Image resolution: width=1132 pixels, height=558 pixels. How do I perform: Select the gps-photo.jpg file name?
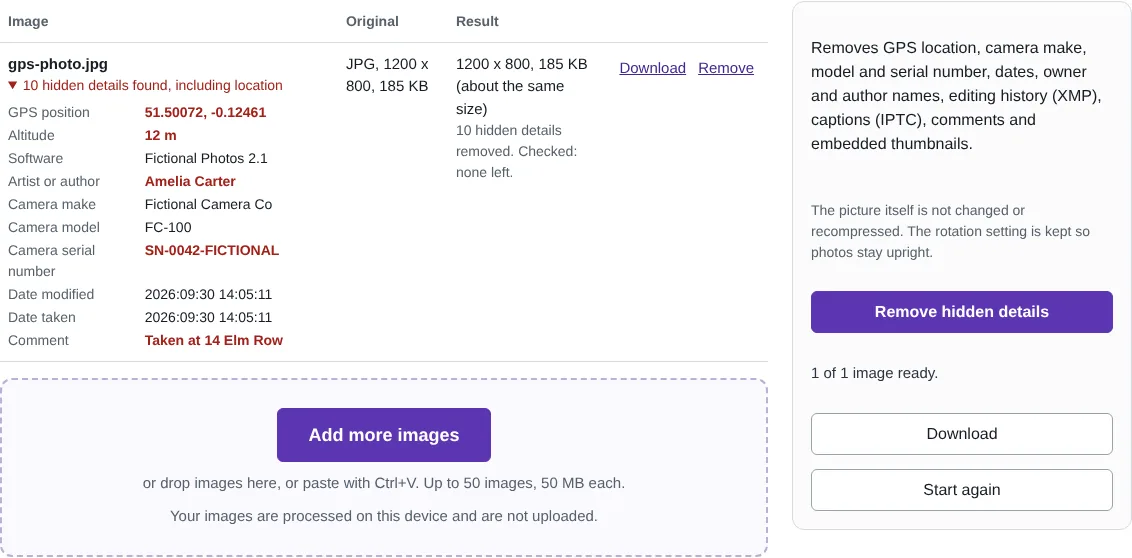pos(58,64)
